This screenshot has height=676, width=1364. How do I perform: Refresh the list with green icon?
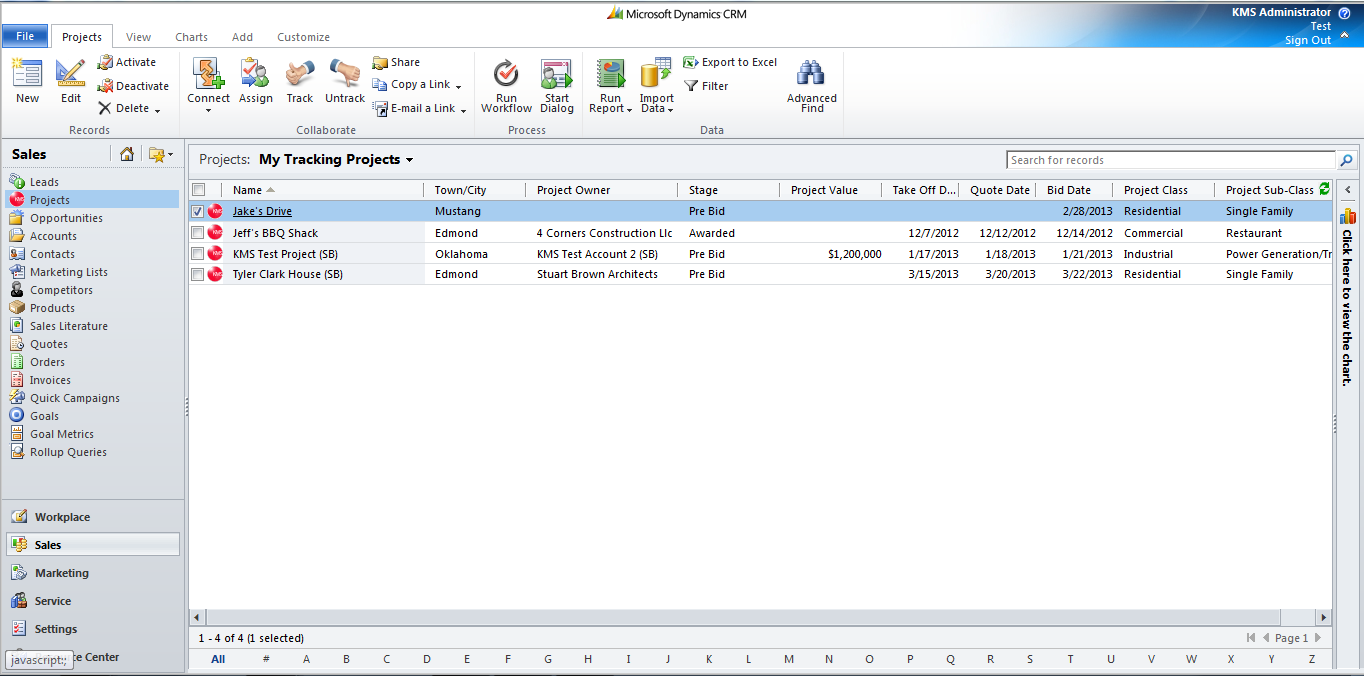click(x=1324, y=189)
